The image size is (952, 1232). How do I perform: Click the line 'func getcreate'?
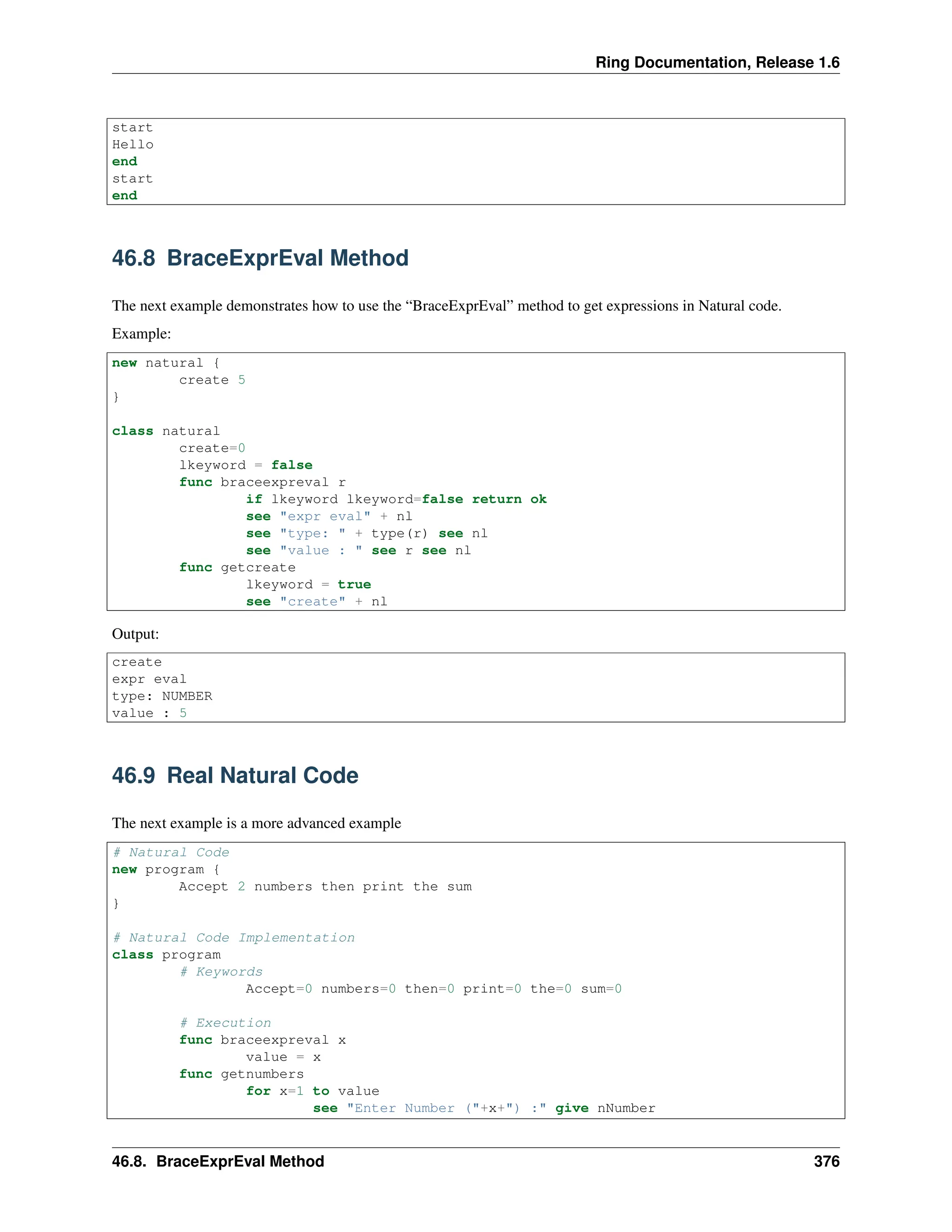238,568
